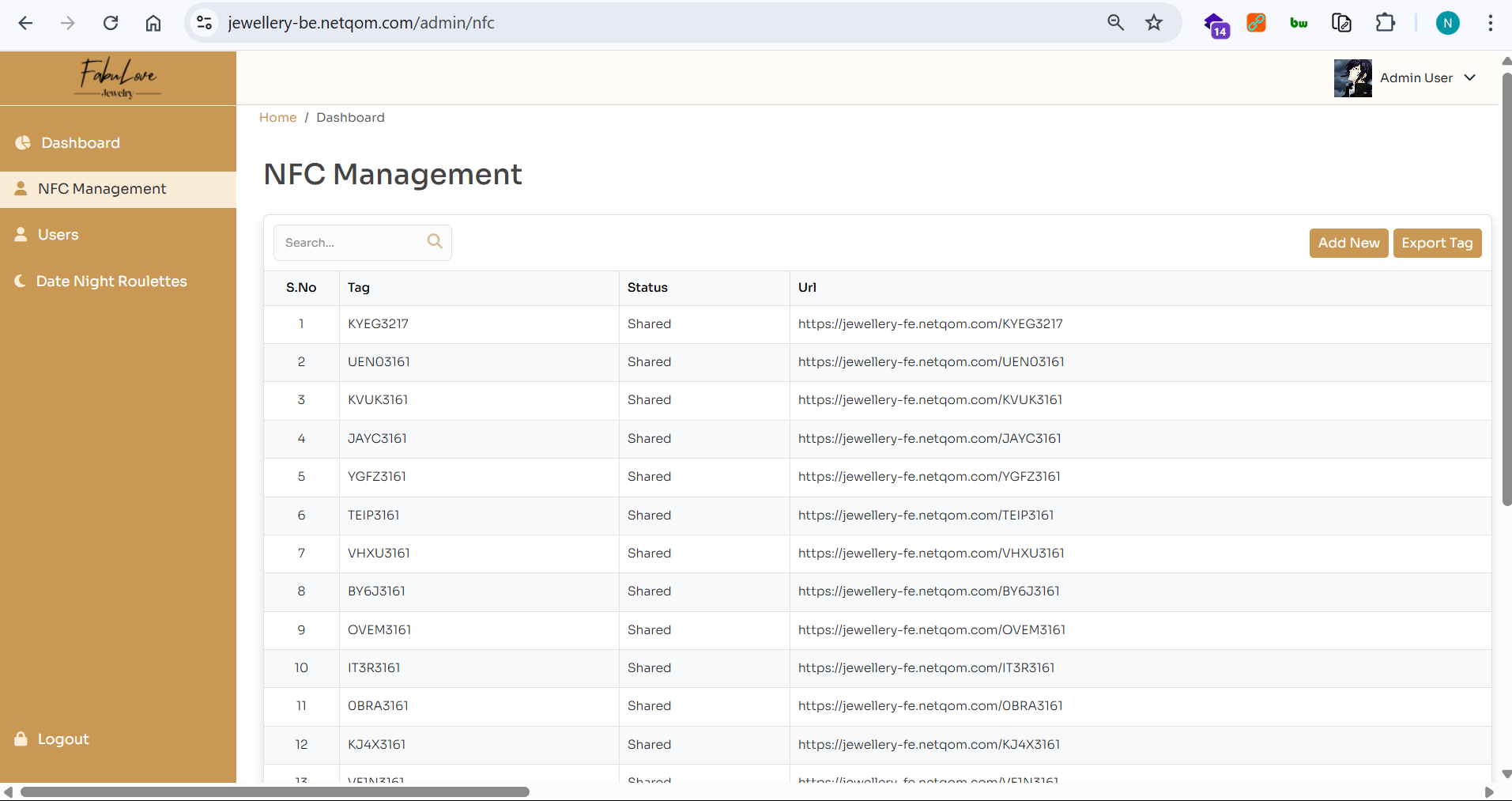
Task: Open the URL ending in TEIP3161
Action: (926, 515)
